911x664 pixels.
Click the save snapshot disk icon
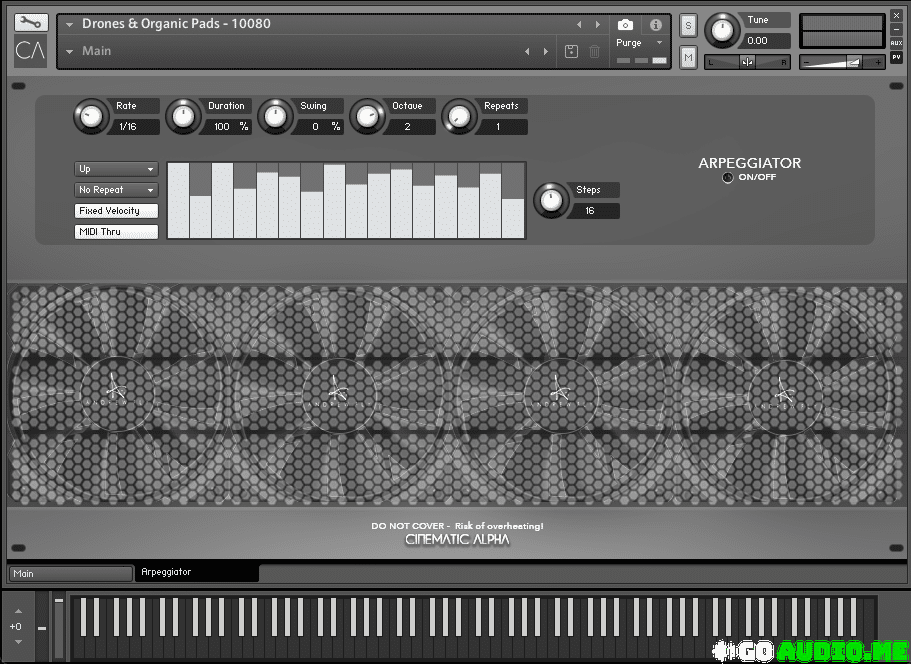click(x=571, y=51)
